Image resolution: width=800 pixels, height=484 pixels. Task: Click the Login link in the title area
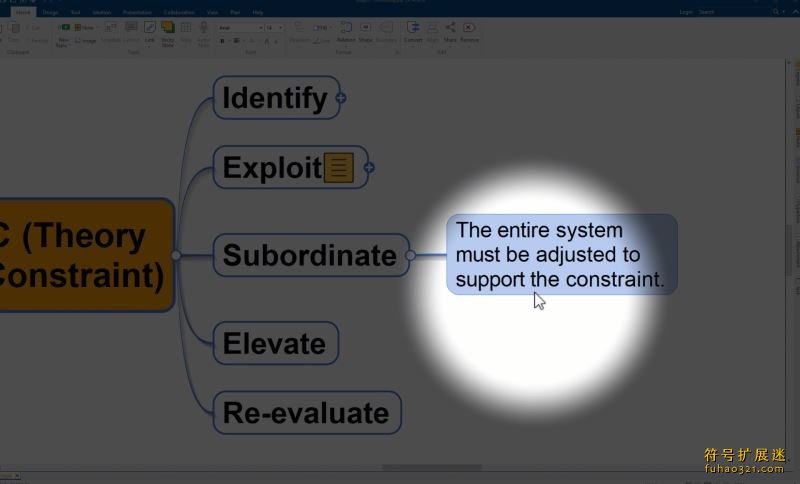click(686, 12)
